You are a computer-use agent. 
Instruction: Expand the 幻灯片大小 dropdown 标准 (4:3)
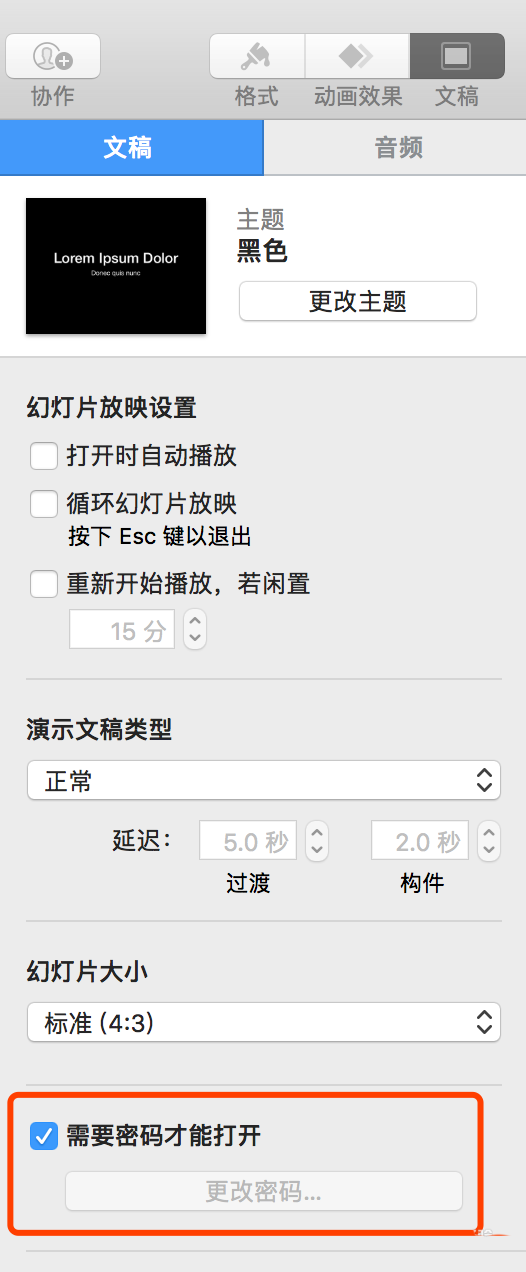(264, 1022)
